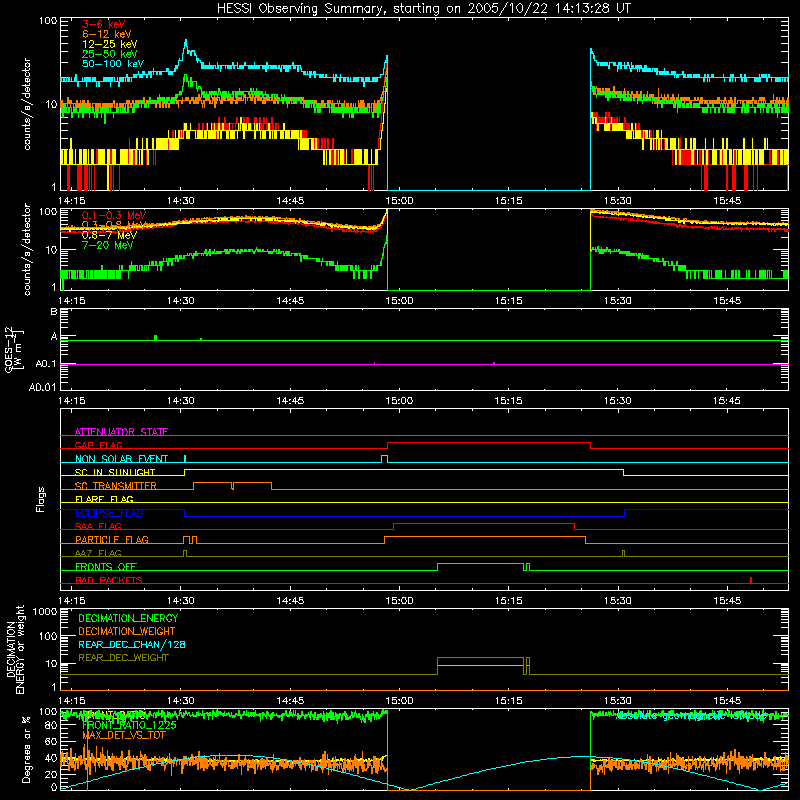The image size is (800, 800).
Task: Select the PARTICLE_FLAG label
Action: click(112, 540)
